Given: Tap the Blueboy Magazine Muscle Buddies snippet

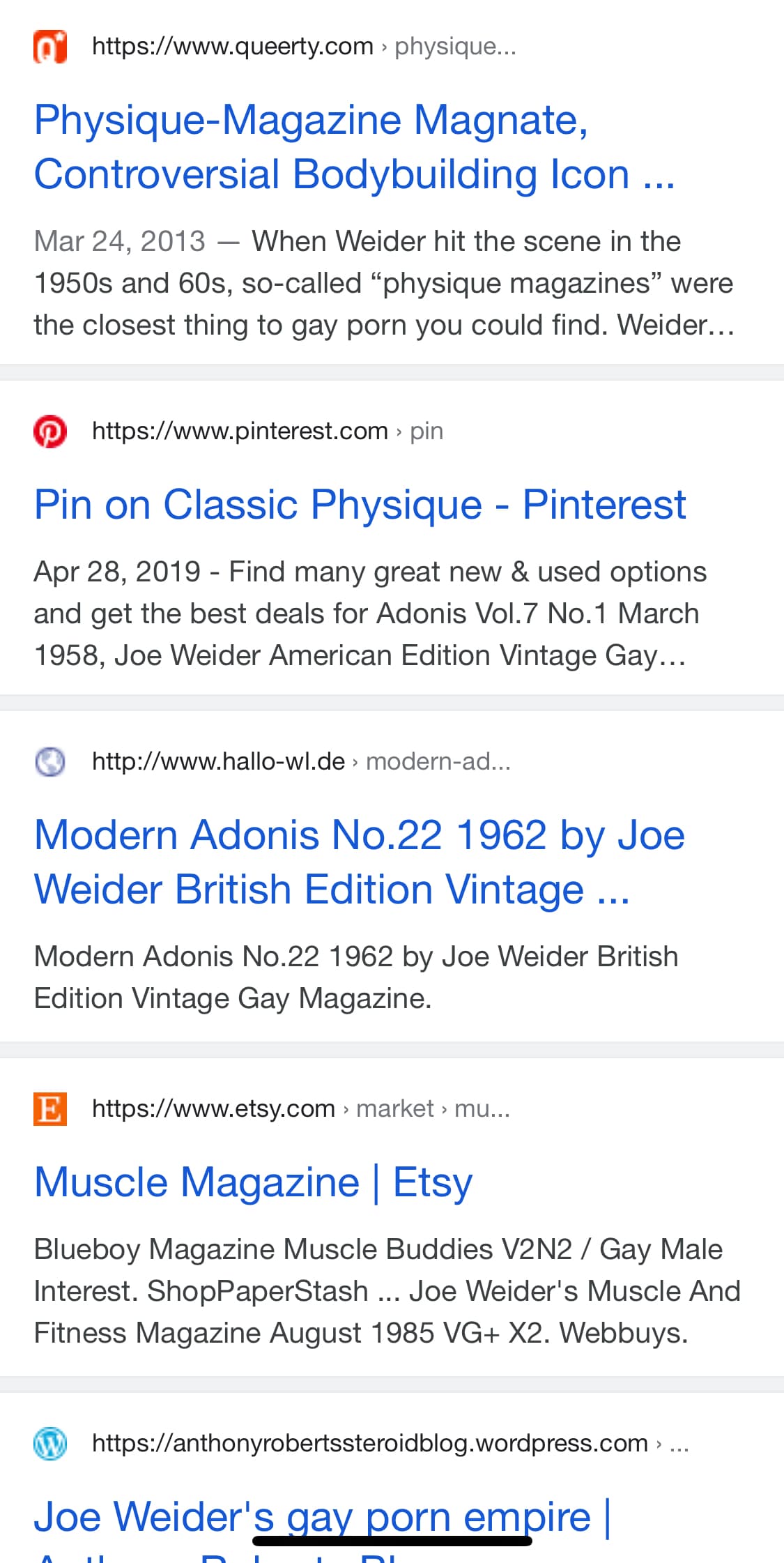Looking at the screenshot, I should click(x=387, y=1291).
